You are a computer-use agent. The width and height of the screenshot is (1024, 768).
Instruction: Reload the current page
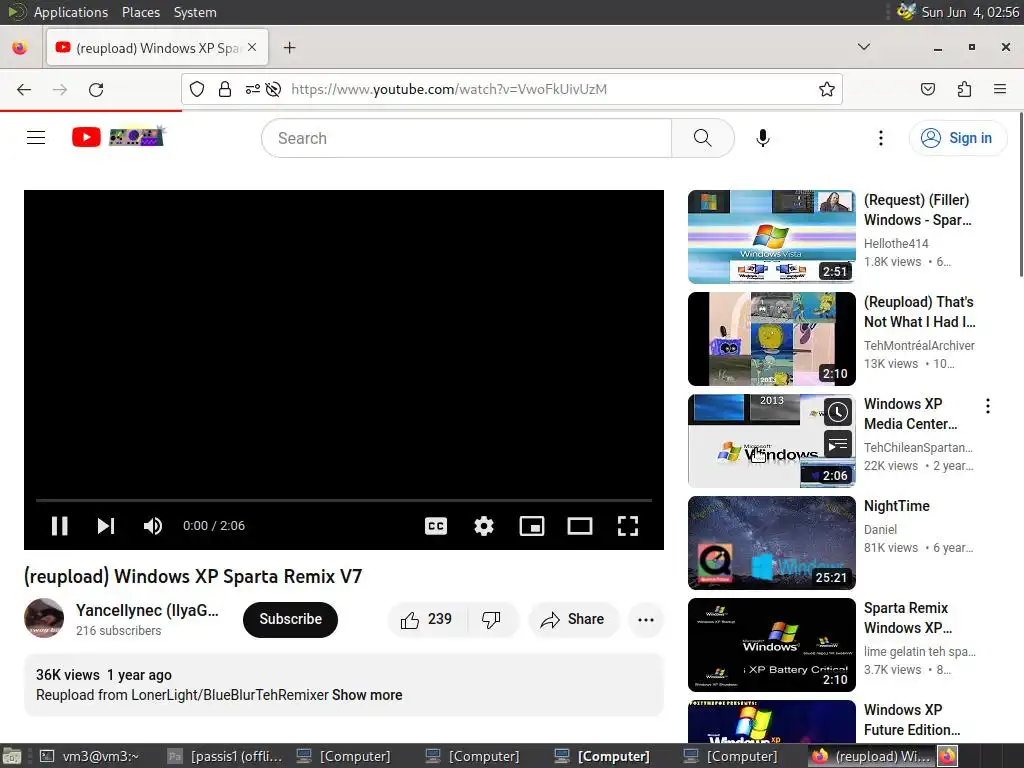click(96, 89)
